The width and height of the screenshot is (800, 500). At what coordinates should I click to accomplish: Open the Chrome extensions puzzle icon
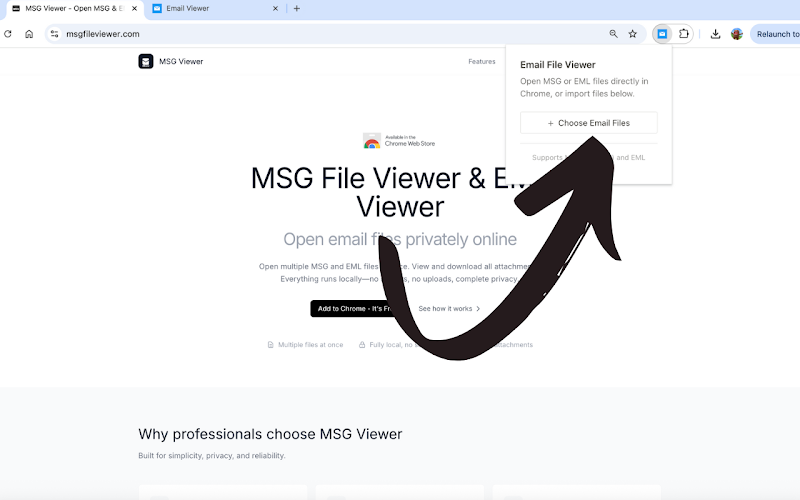coord(684,33)
